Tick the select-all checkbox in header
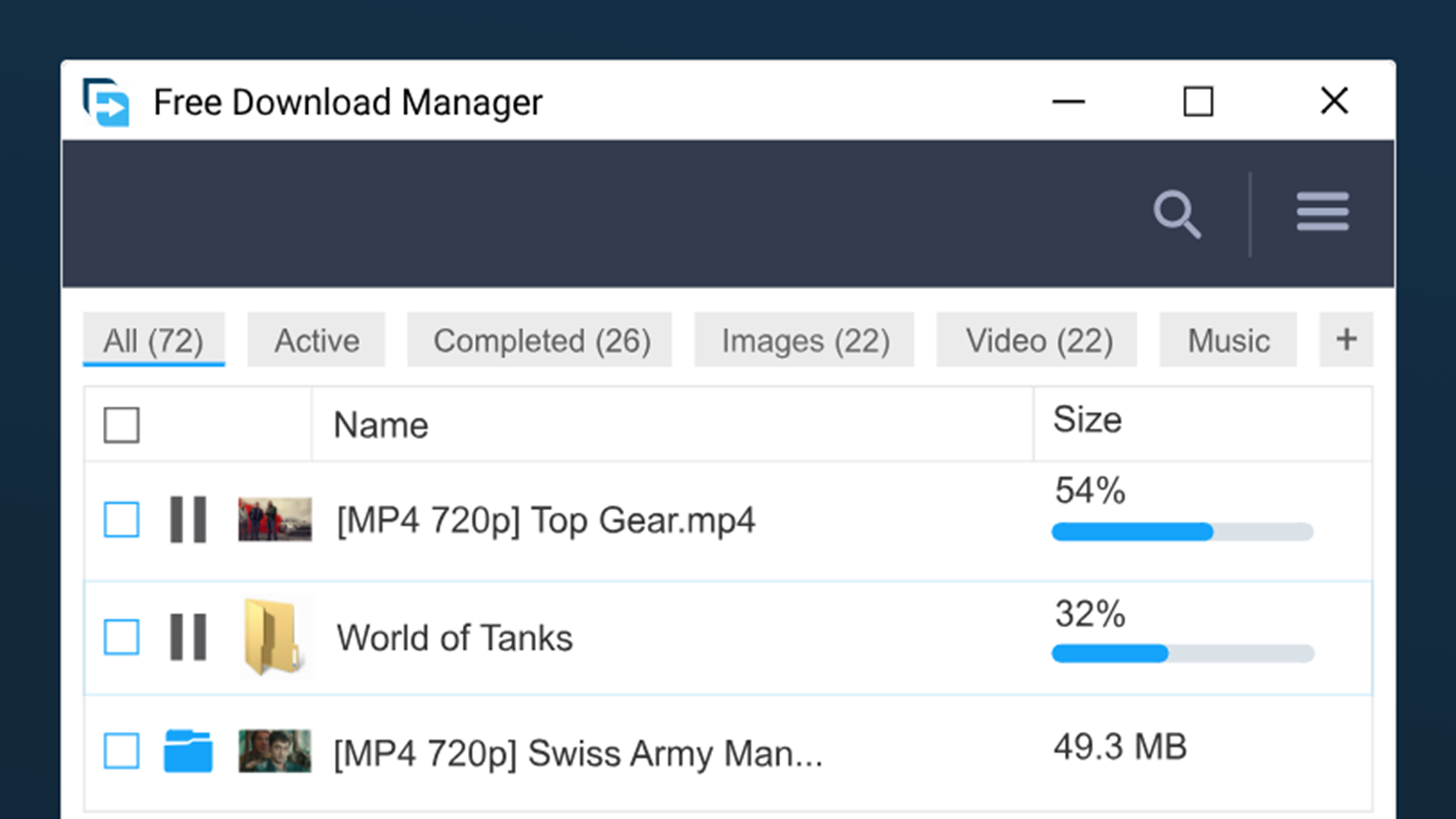The image size is (1456, 819). pyautogui.click(x=121, y=425)
